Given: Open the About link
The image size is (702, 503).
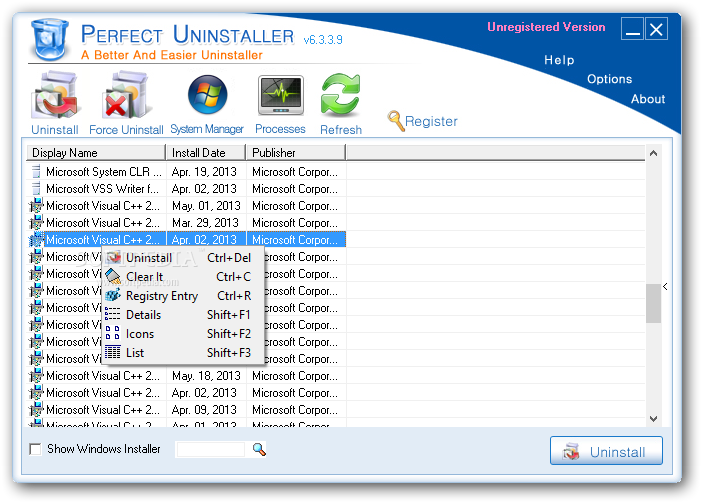Looking at the screenshot, I should click(648, 99).
